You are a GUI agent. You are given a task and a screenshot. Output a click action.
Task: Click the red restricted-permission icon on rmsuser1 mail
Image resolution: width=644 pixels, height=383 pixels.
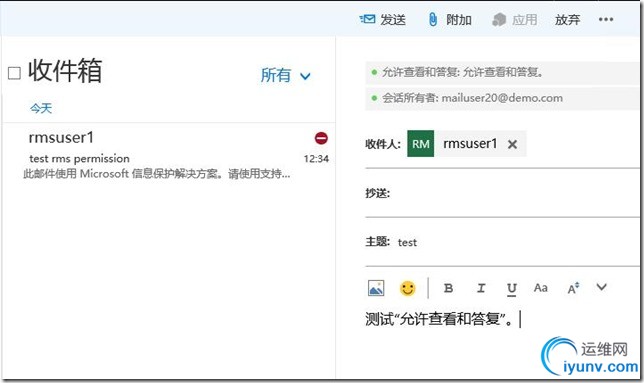[x=321, y=138]
